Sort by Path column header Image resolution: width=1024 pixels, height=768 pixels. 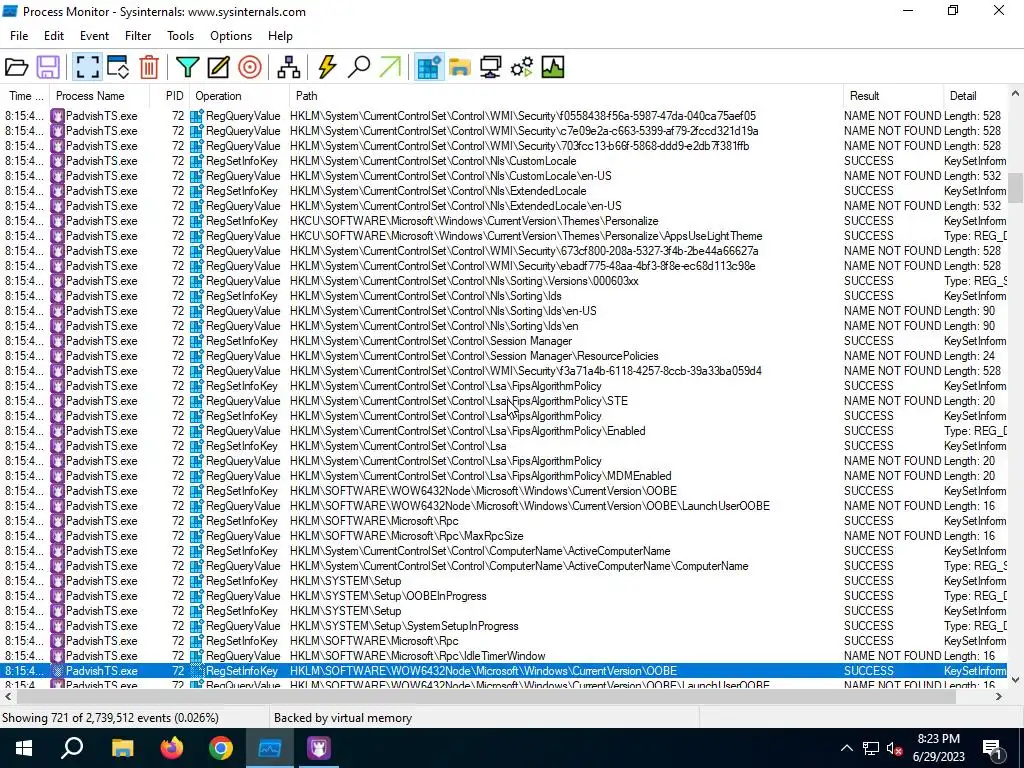pos(566,96)
